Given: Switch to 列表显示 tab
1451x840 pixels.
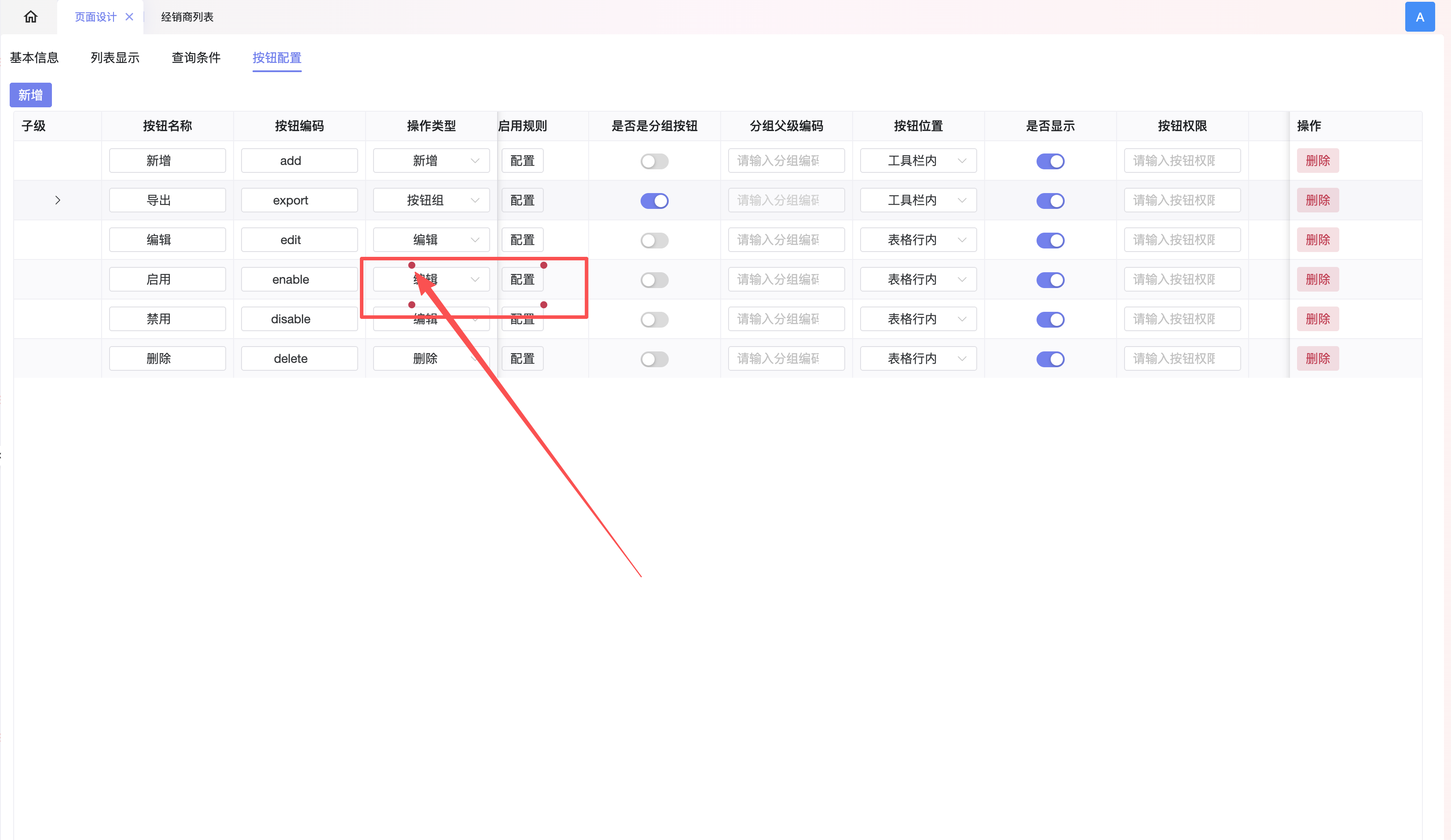Looking at the screenshot, I should 115,58.
